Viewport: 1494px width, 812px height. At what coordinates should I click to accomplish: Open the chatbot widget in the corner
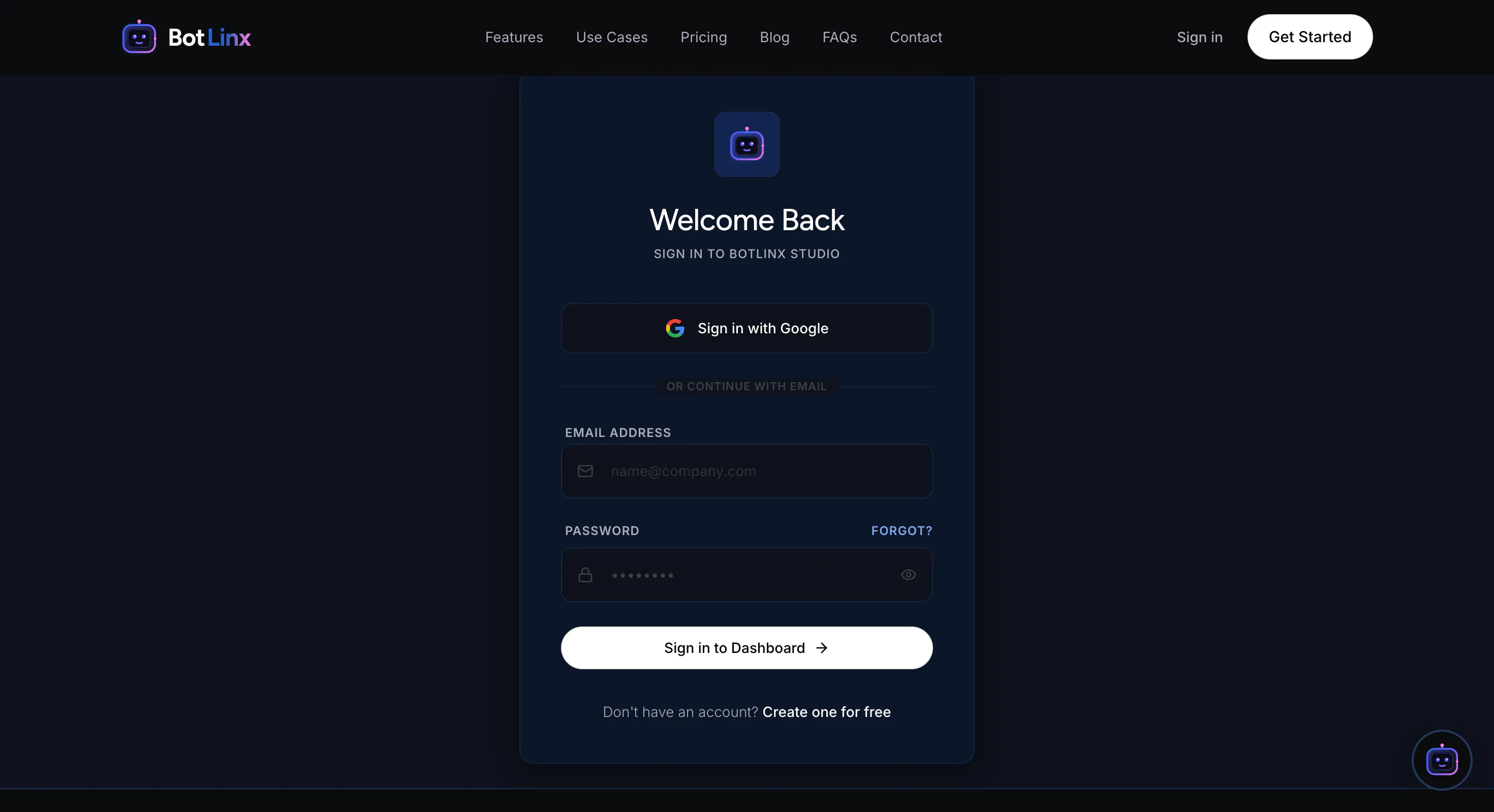coord(1441,760)
